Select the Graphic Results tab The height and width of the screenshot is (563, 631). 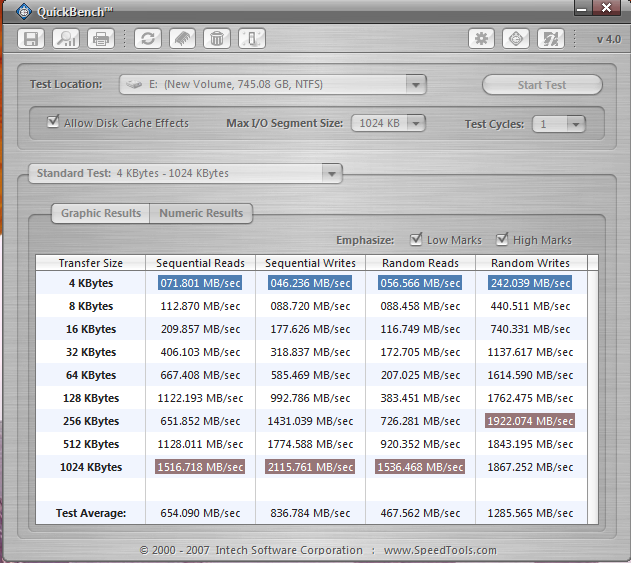click(x=100, y=213)
